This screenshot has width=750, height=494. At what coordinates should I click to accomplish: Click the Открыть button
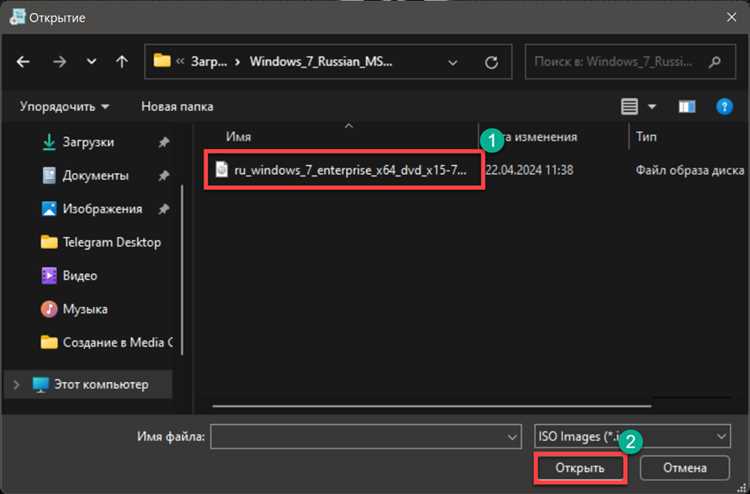[x=579, y=468]
